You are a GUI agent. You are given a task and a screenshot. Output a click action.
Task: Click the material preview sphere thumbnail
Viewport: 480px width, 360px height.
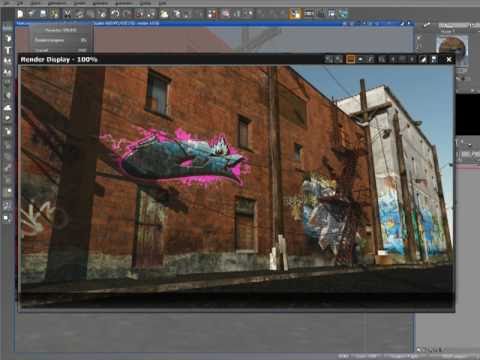(452, 49)
